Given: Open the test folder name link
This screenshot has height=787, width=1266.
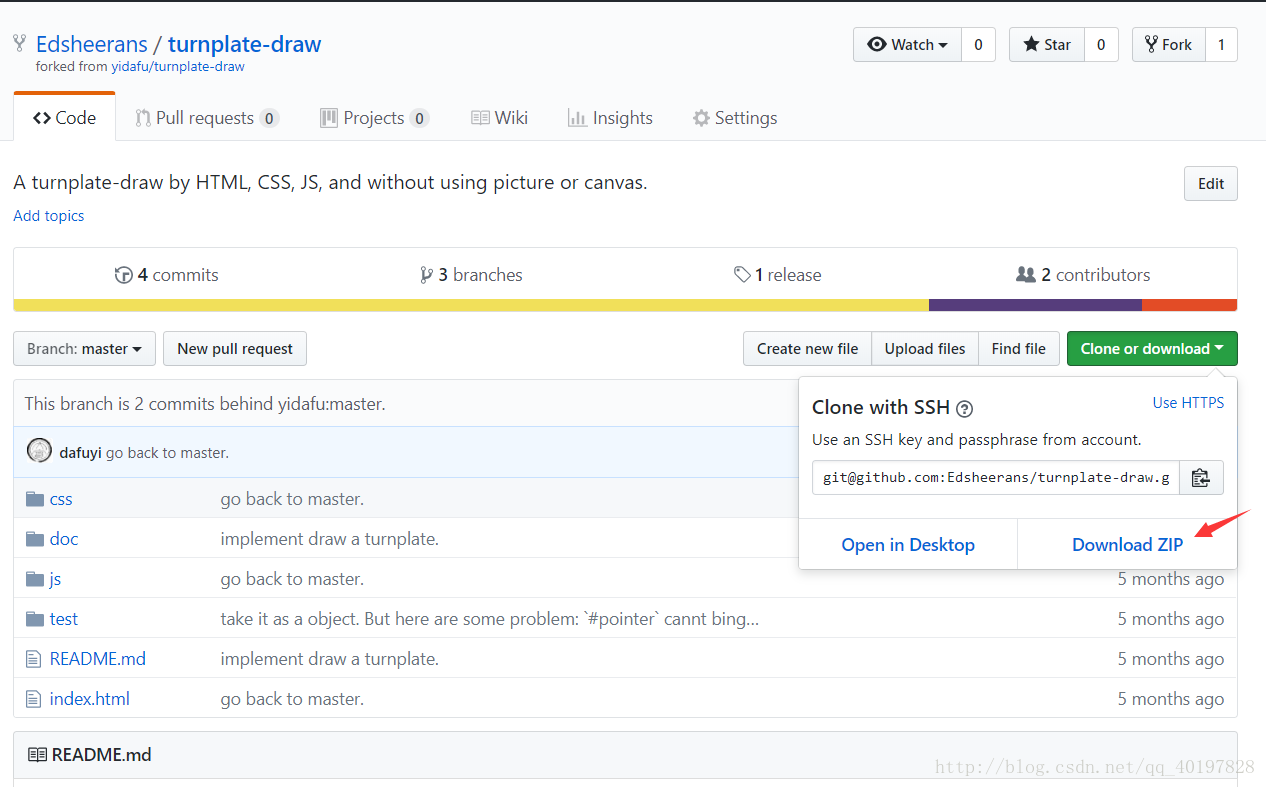Looking at the screenshot, I should tap(64, 619).
